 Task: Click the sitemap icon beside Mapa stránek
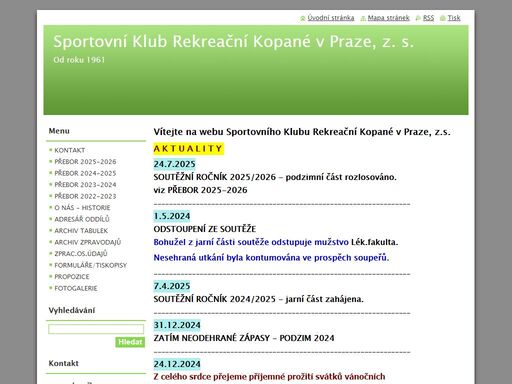tap(363, 18)
